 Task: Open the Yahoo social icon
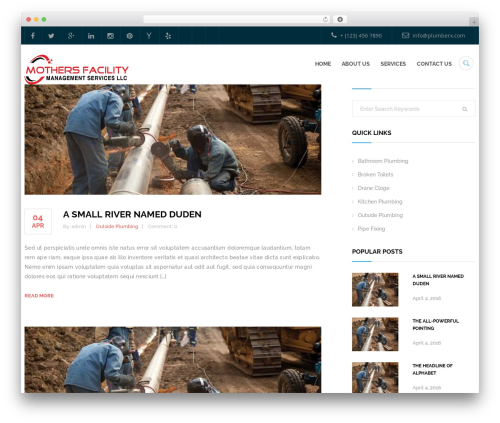149,36
